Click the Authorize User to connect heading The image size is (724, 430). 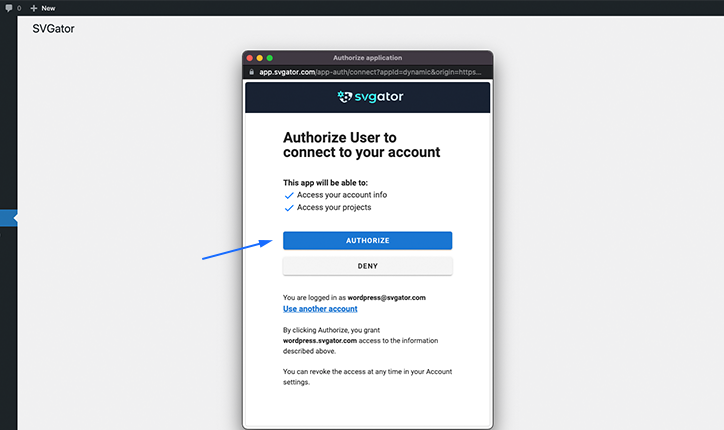362,145
